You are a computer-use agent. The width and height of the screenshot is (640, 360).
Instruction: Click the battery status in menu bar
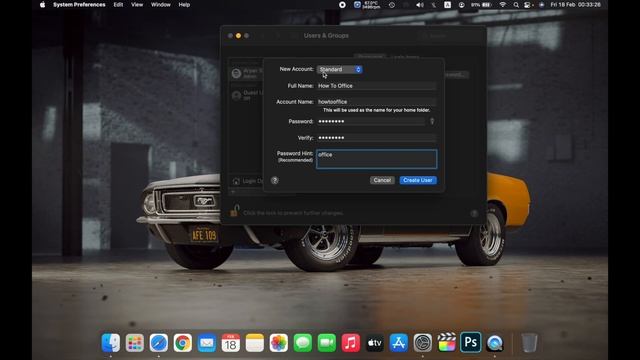click(481, 5)
